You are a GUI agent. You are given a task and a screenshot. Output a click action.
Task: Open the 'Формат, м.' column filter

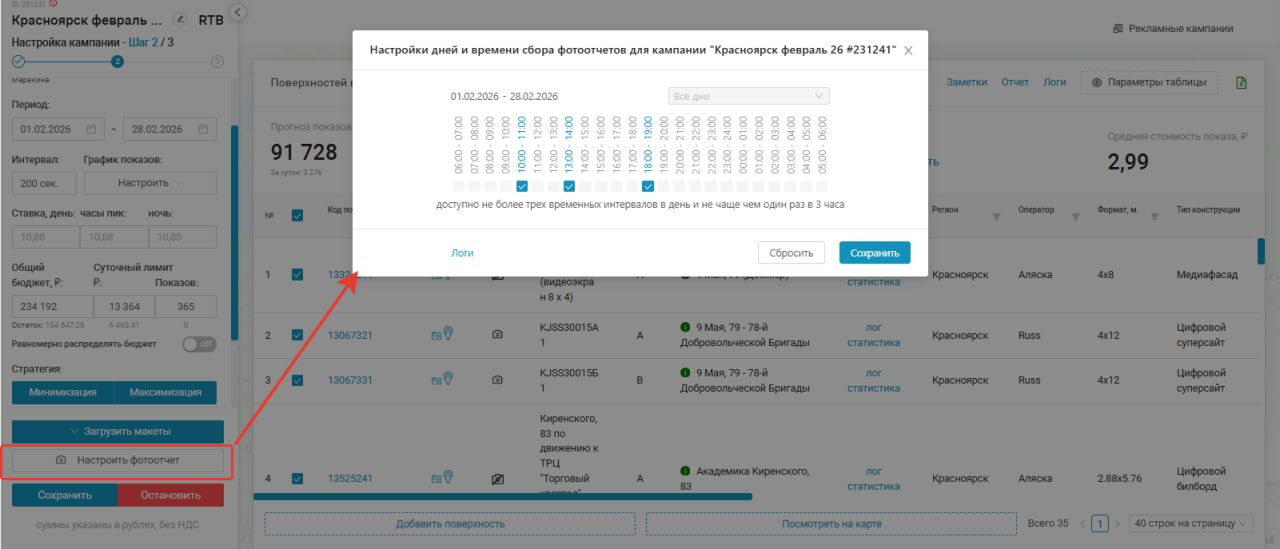1154,216
